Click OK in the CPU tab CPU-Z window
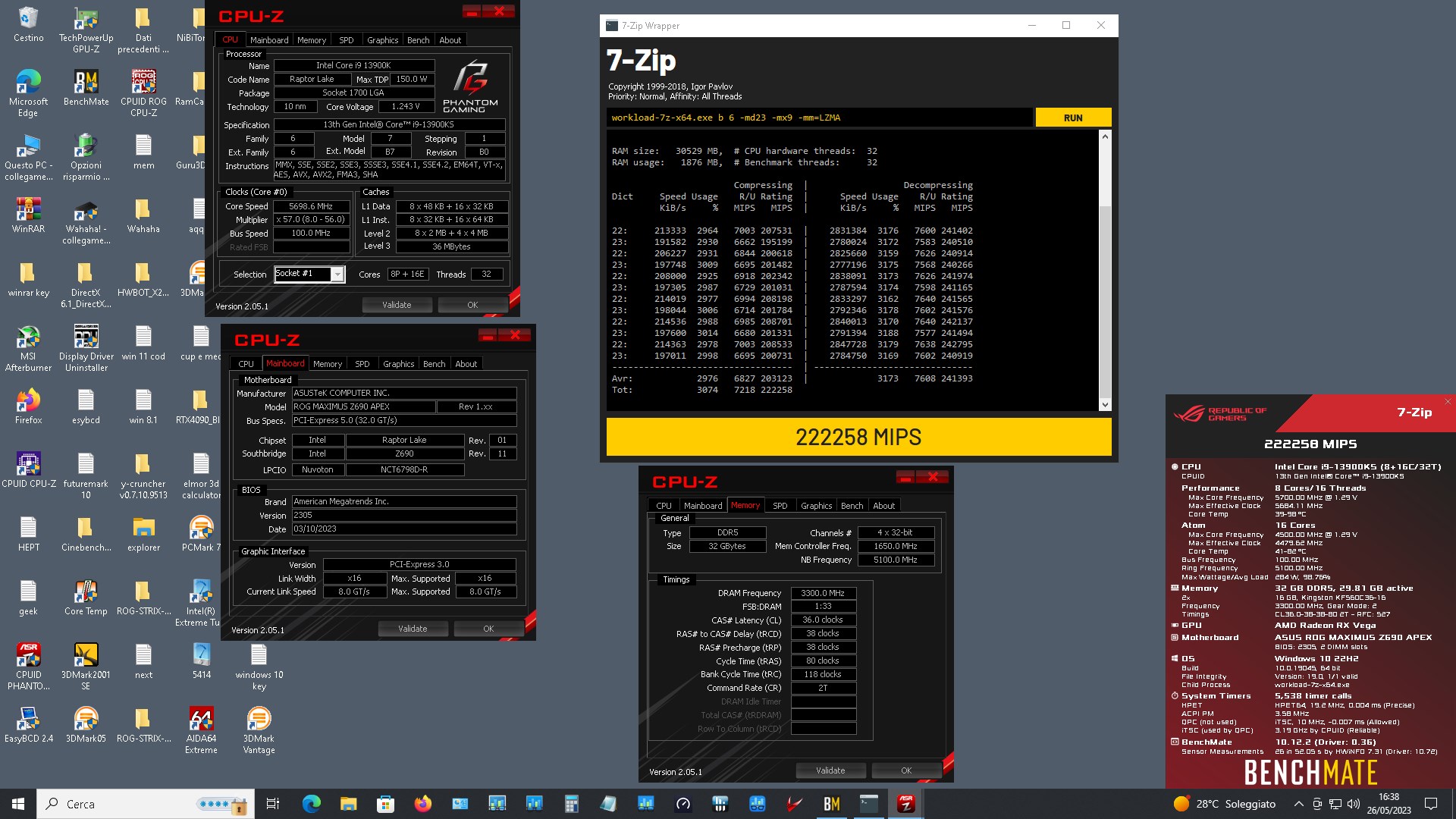Viewport: 1456px width, 819px height. click(x=472, y=305)
